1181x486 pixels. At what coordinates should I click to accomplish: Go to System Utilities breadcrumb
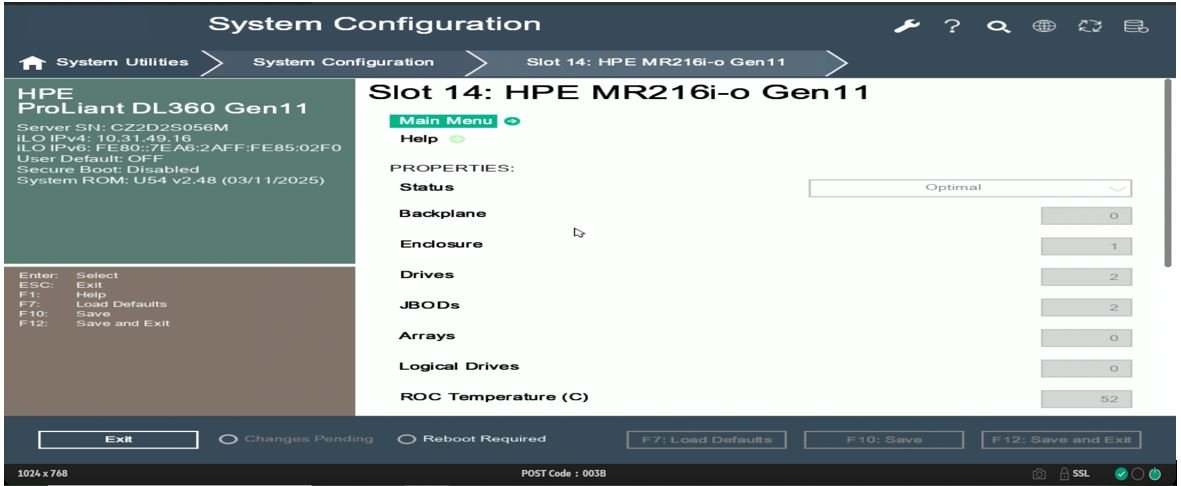click(x=122, y=62)
